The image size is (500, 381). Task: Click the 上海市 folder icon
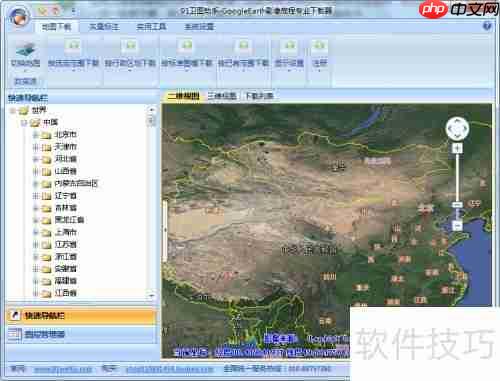tap(46, 233)
